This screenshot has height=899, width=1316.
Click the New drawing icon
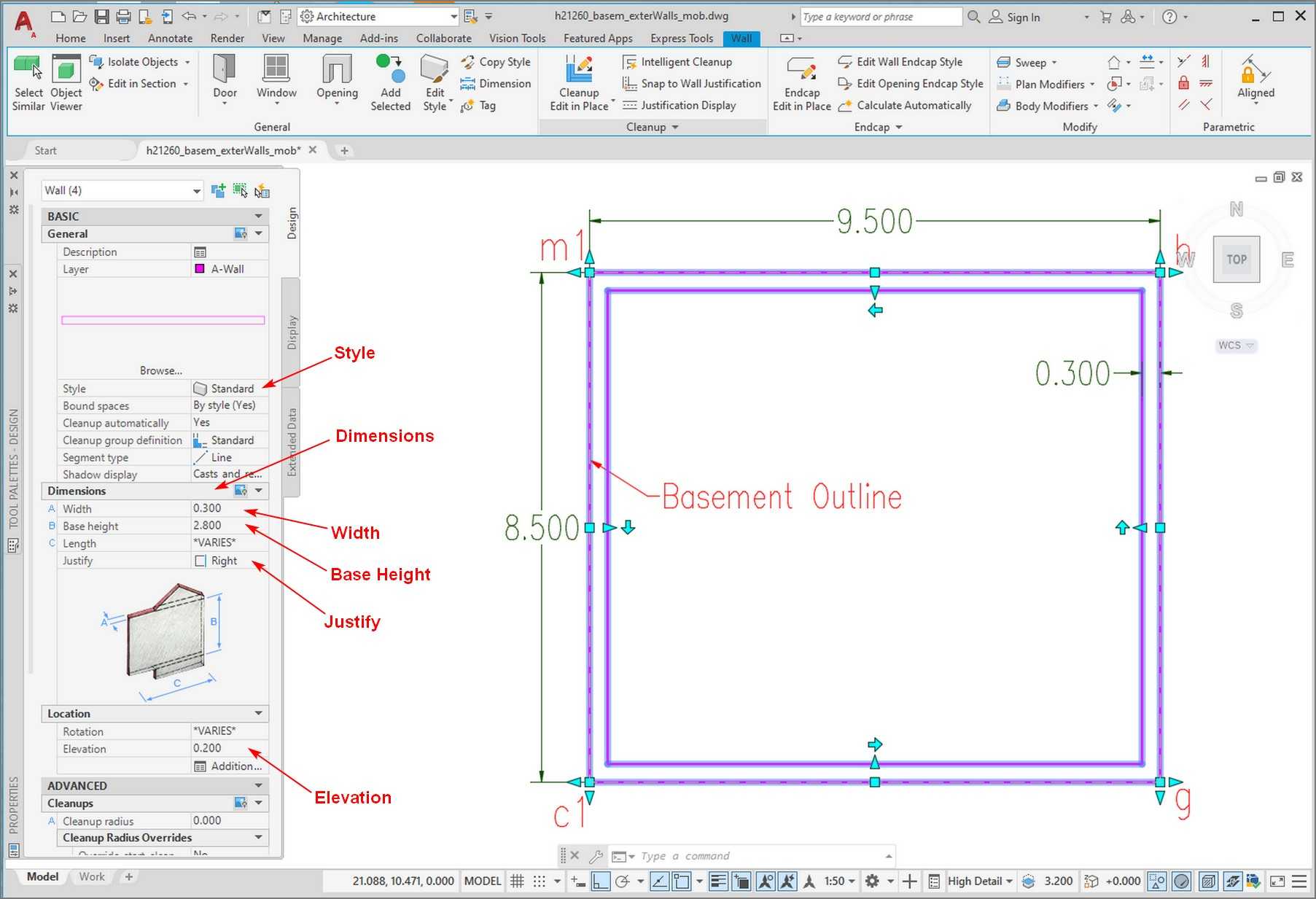pos(58,16)
